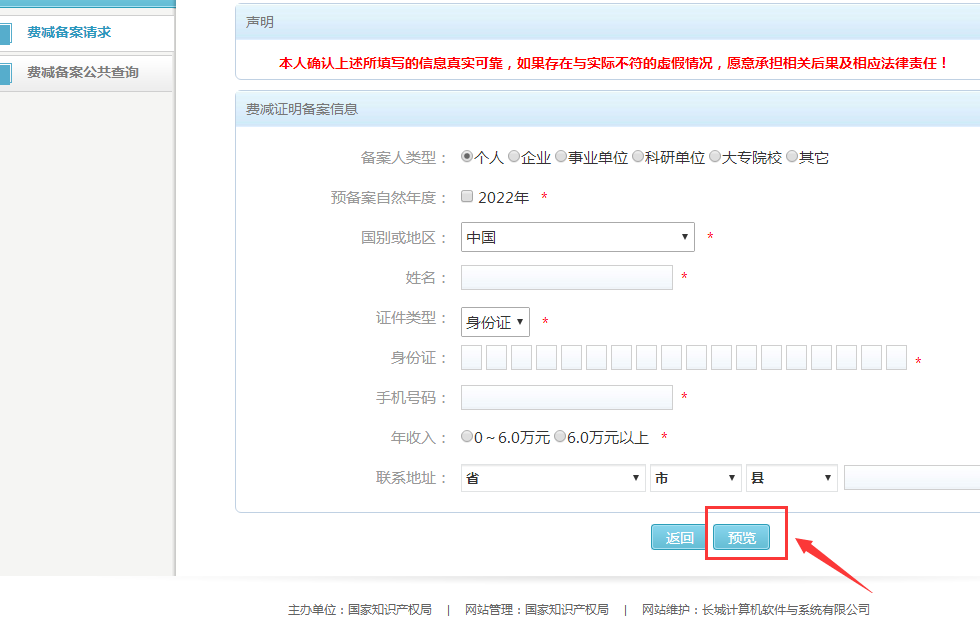Tick the 2022年 checkbox

[467, 197]
